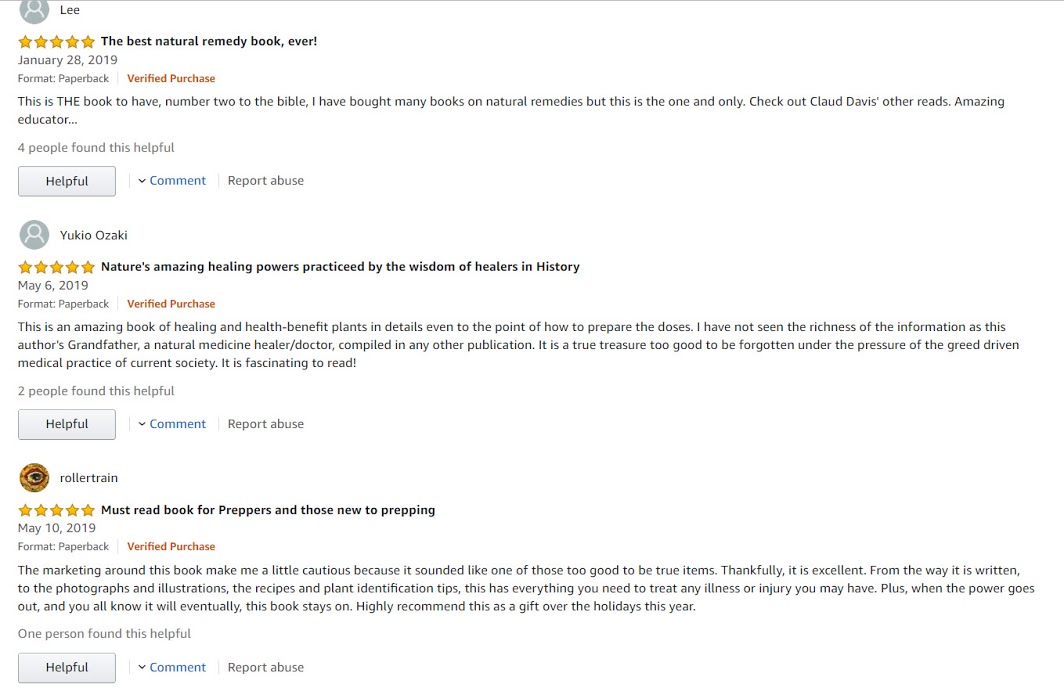Screen dimensions: 1064x695
Task: Click Lee's profile avatar icon
Action: pos(34,10)
